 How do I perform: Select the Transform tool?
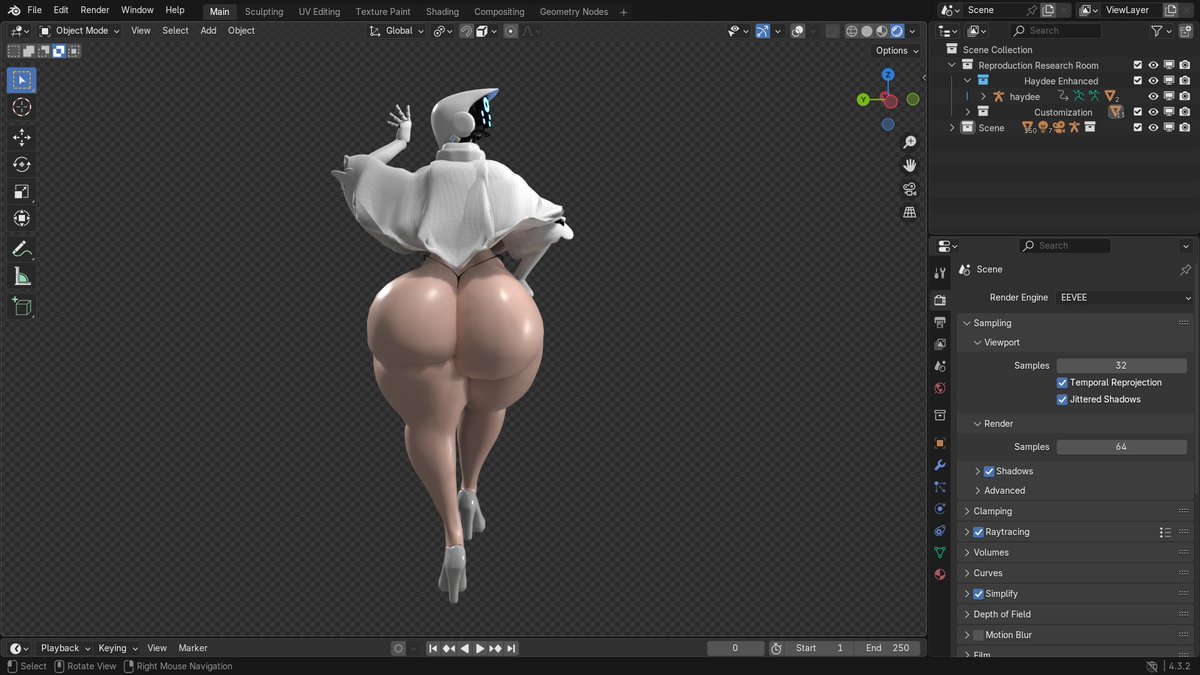point(22,218)
